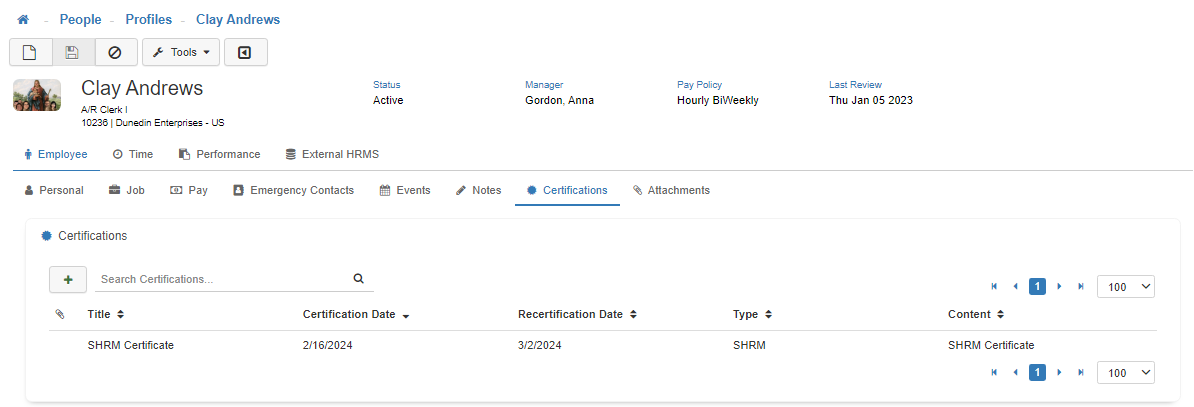1194x407 pixels.
Task: Open SHRM Certificate row title
Action: click(x=130, y=345)
